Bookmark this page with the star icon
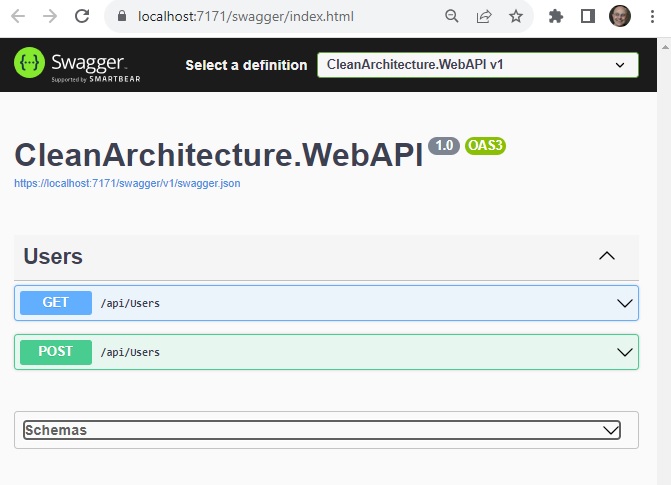The width and height of the screenshot is (671, 485). tap(516, 16)
